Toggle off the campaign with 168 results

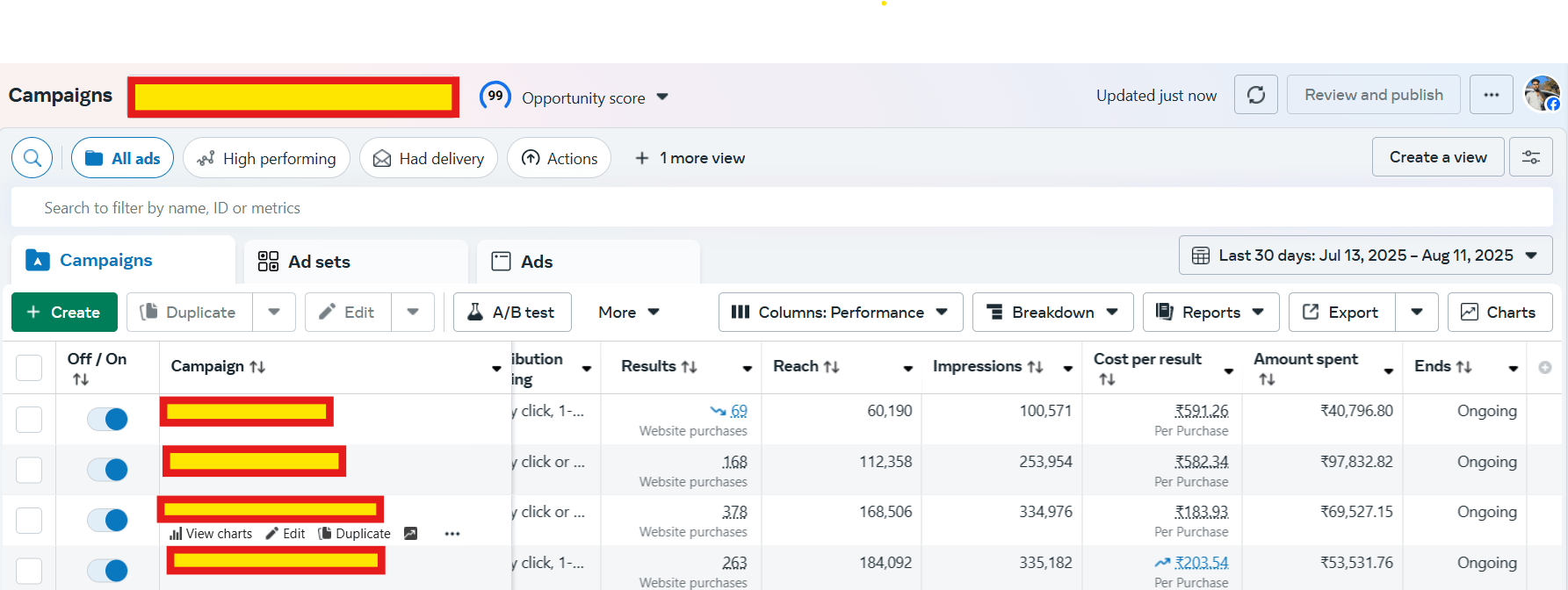pos(107,470)
